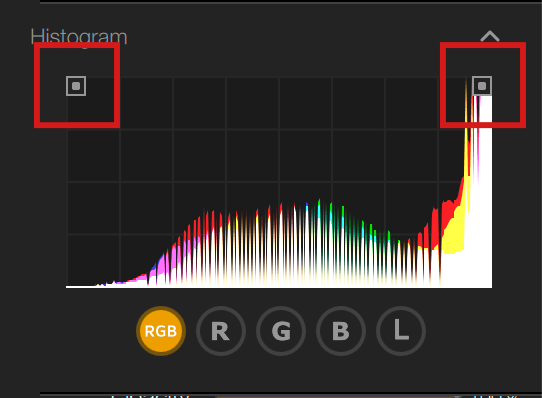
Task: Click the Histogram panel title
Action: pos(79,37)
